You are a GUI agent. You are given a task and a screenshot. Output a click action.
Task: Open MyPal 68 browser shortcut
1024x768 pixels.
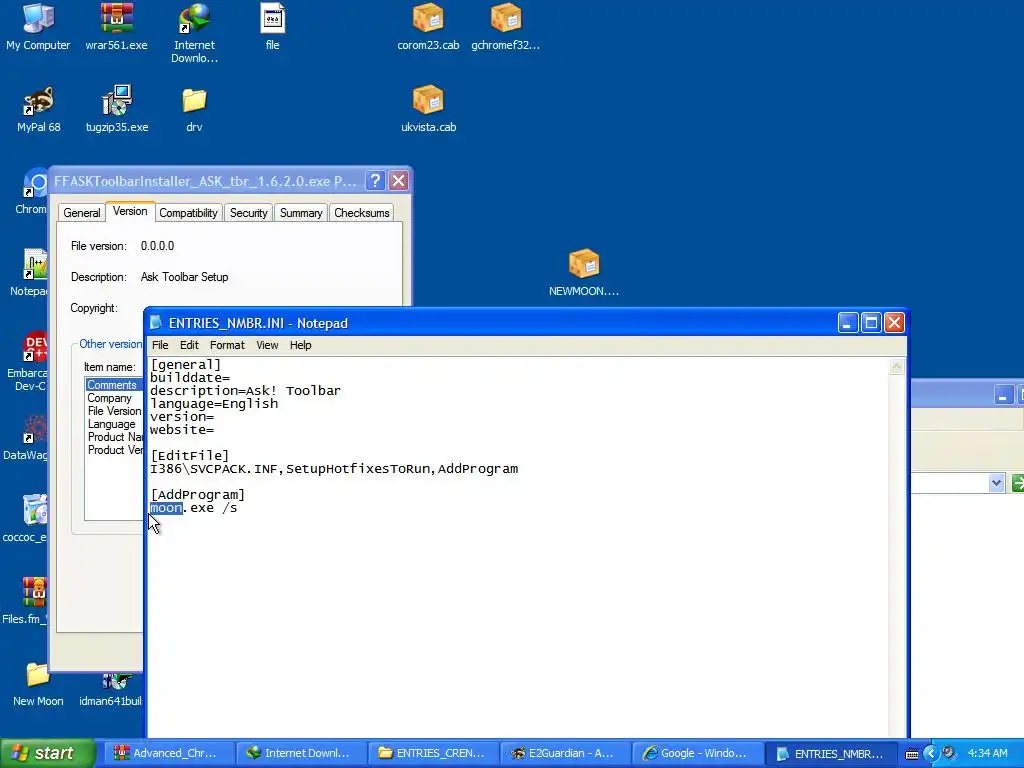pos(39,109)
